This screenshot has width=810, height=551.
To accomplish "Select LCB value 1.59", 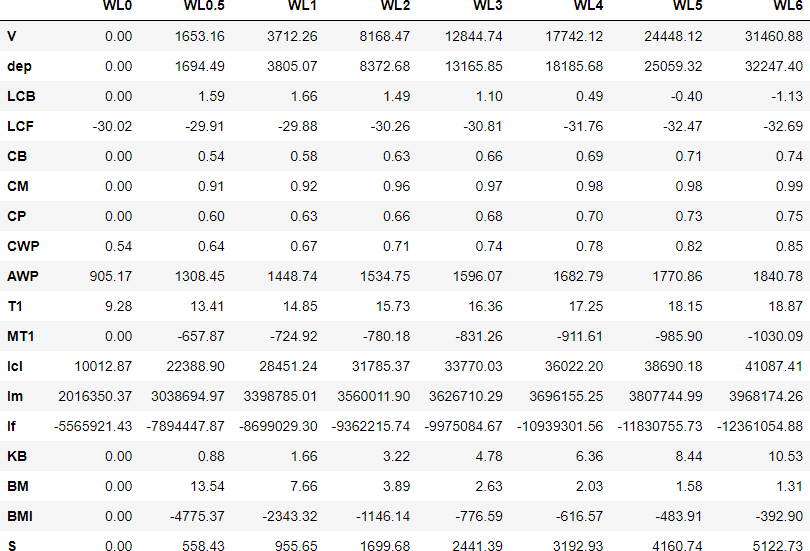I will tap(211, 96).
